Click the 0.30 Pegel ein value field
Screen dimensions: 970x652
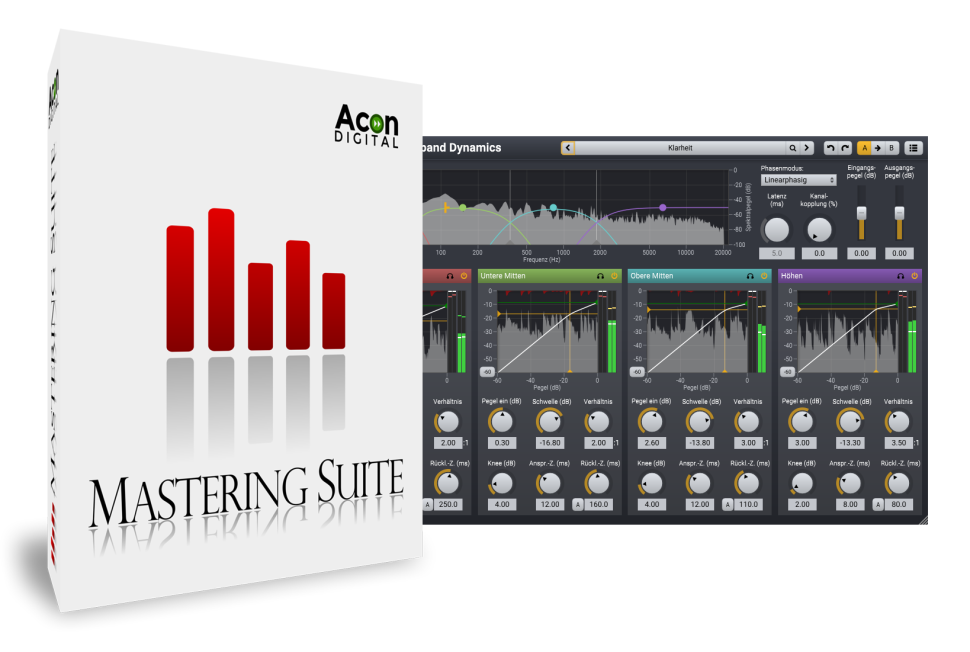point(502,443)
